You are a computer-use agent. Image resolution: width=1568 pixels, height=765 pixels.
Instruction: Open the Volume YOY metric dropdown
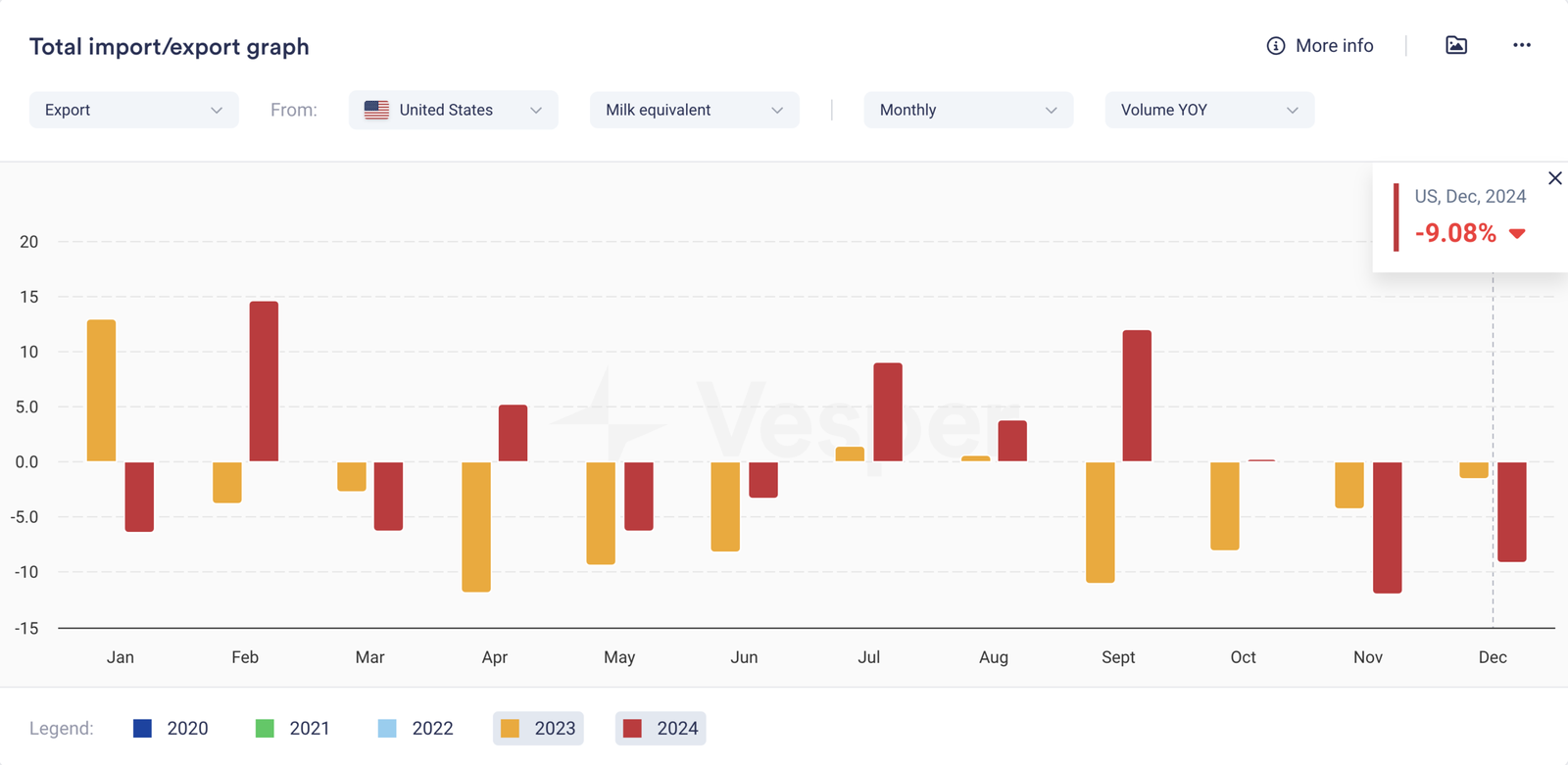(1209, 110)
